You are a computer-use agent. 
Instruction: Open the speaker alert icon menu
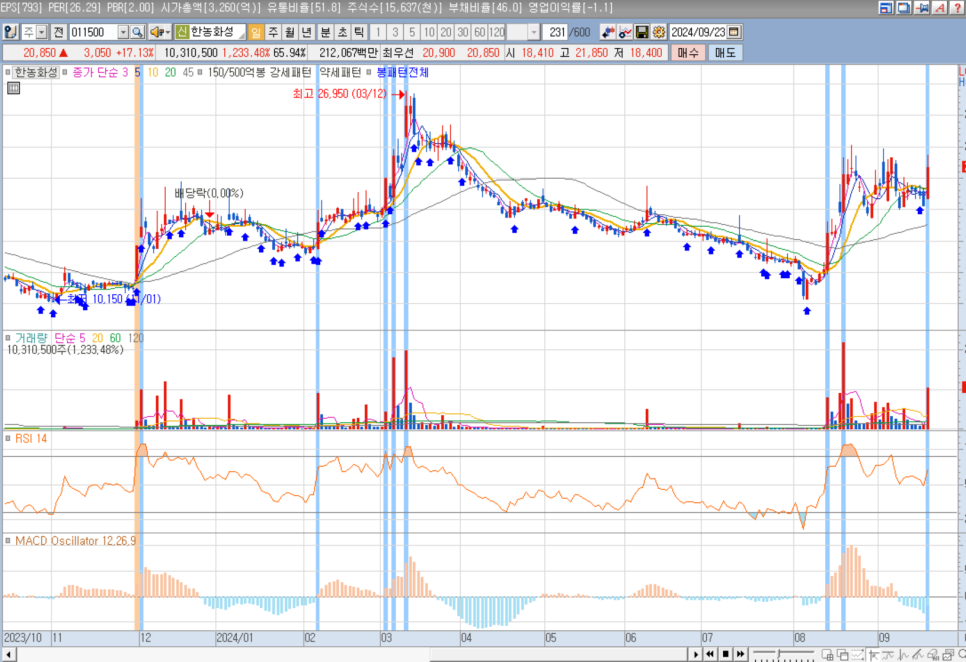click(160, 32)
